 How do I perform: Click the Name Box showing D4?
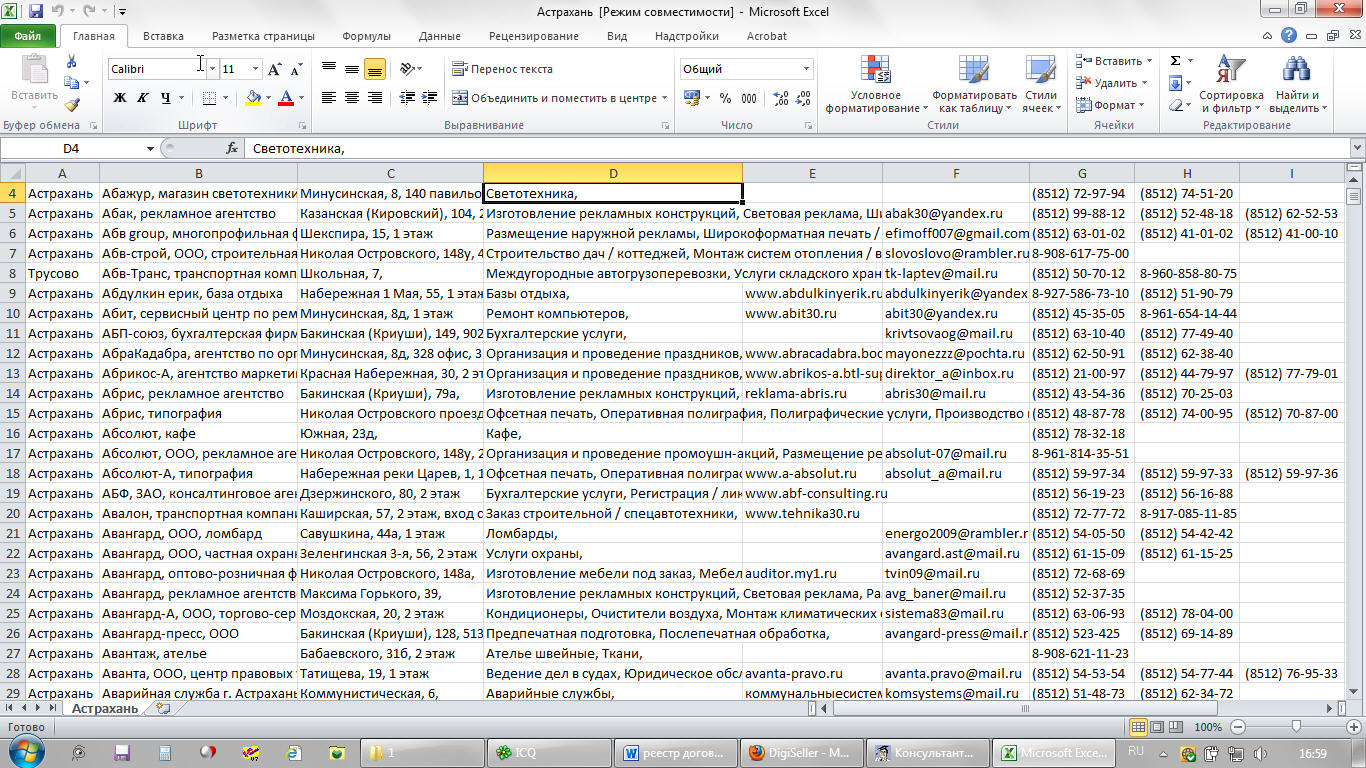point(70,148)
